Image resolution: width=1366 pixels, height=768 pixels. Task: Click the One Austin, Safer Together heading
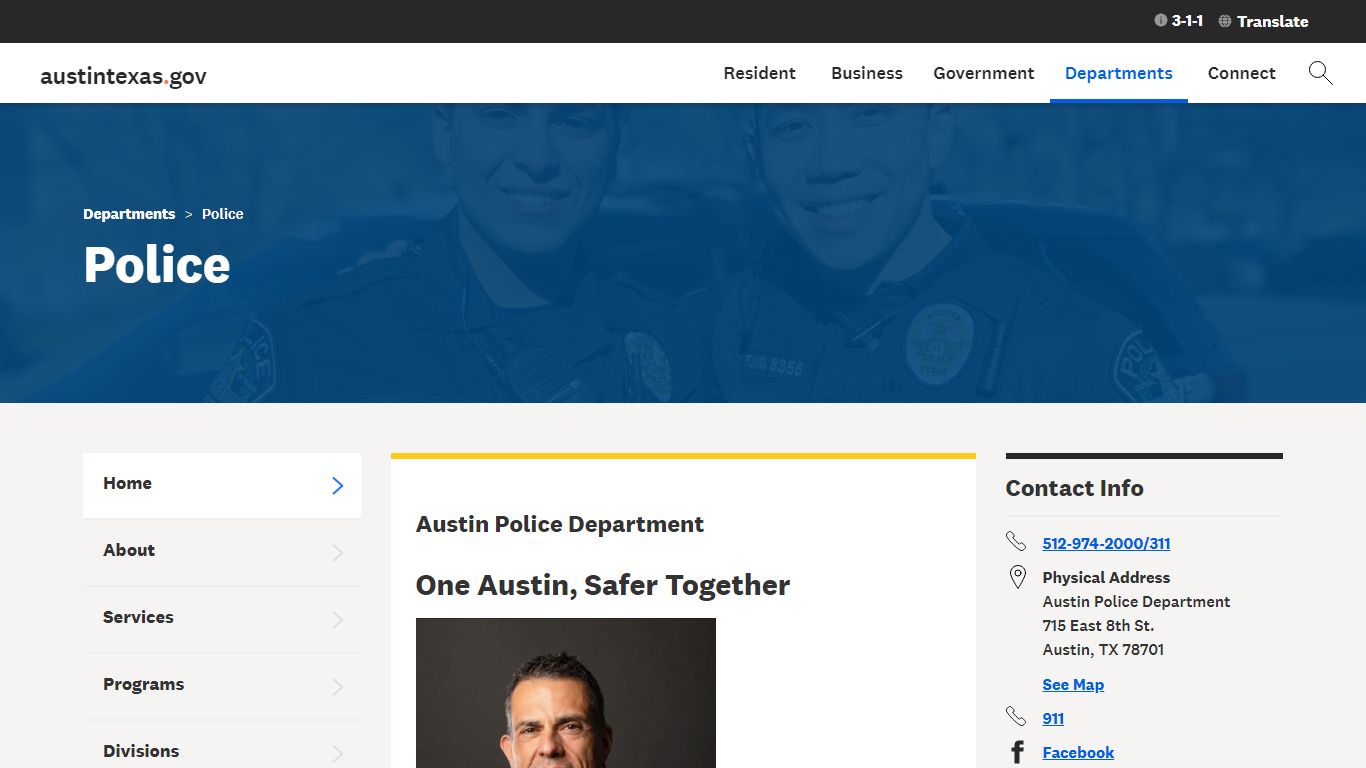tap(603, 585)
